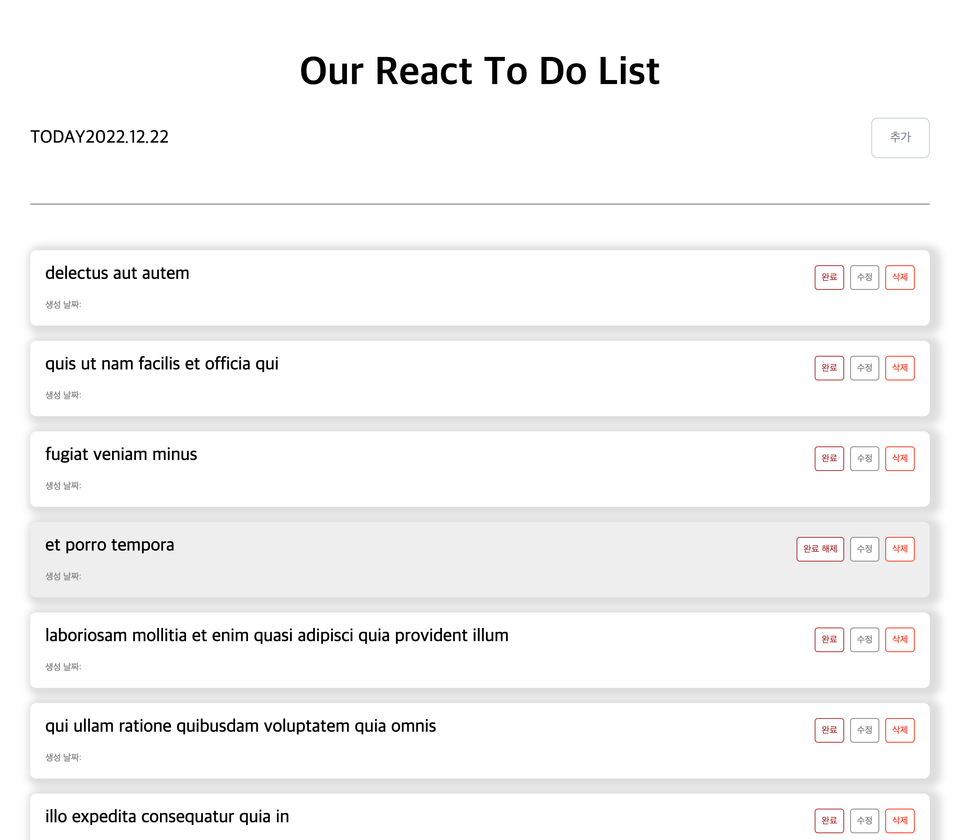960x840 pixels.
Task: Click the 추가 add button
Action: pyautogui.click(x=900, y=138)
